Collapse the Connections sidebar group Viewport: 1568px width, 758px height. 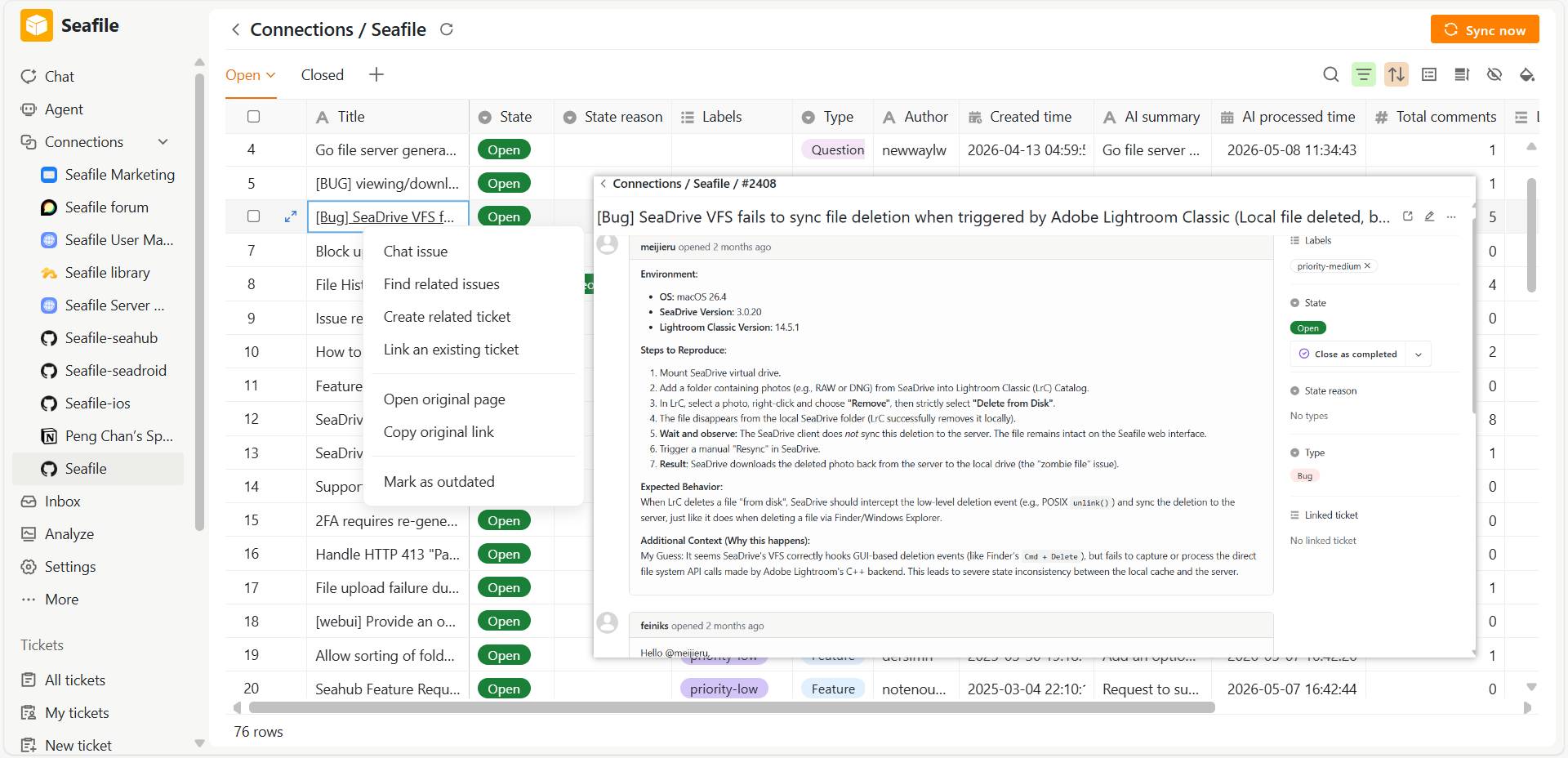[163, 141]
